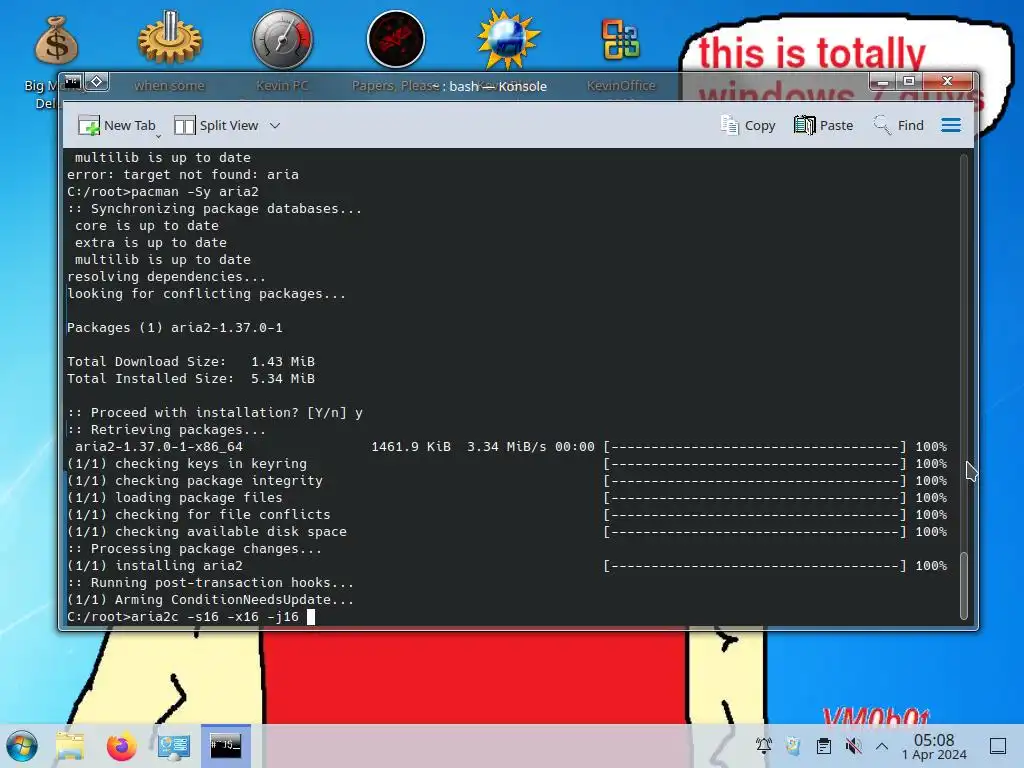Open the KevinOffice desktop icon
This screenshot has width=1024, height=768.
pyautogui.click(x=621, y=40)
